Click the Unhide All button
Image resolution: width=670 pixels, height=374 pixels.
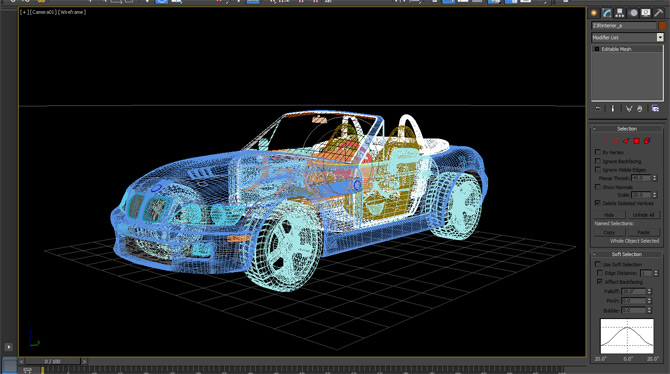pos(644,215)
